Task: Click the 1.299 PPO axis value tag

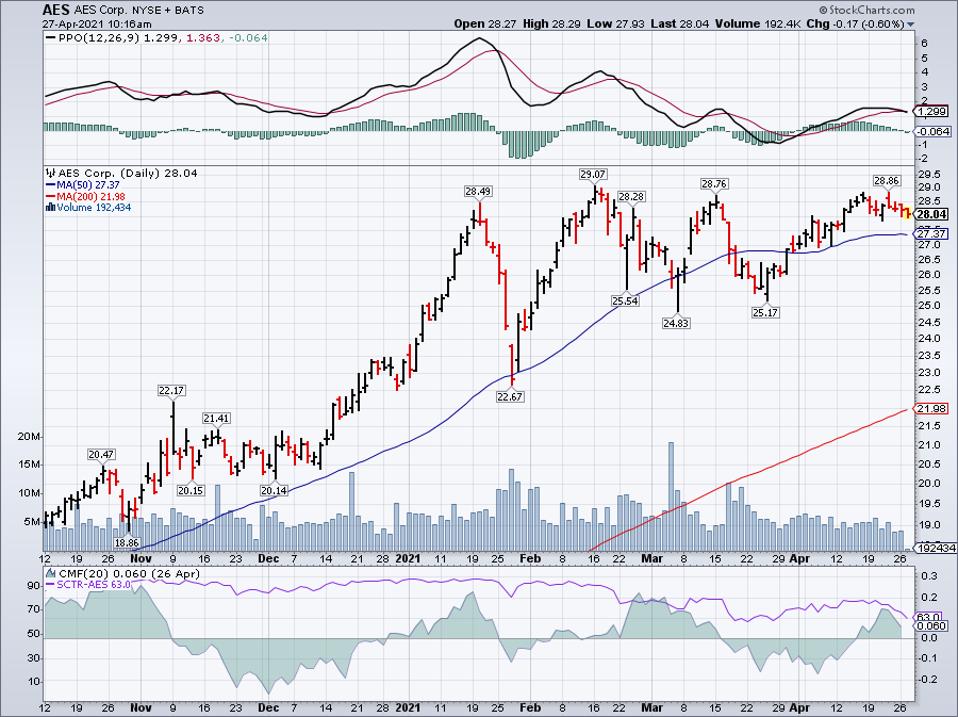Action: [932, 112]
